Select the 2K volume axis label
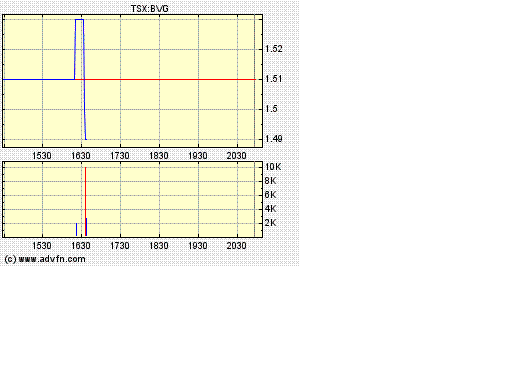 270,223
